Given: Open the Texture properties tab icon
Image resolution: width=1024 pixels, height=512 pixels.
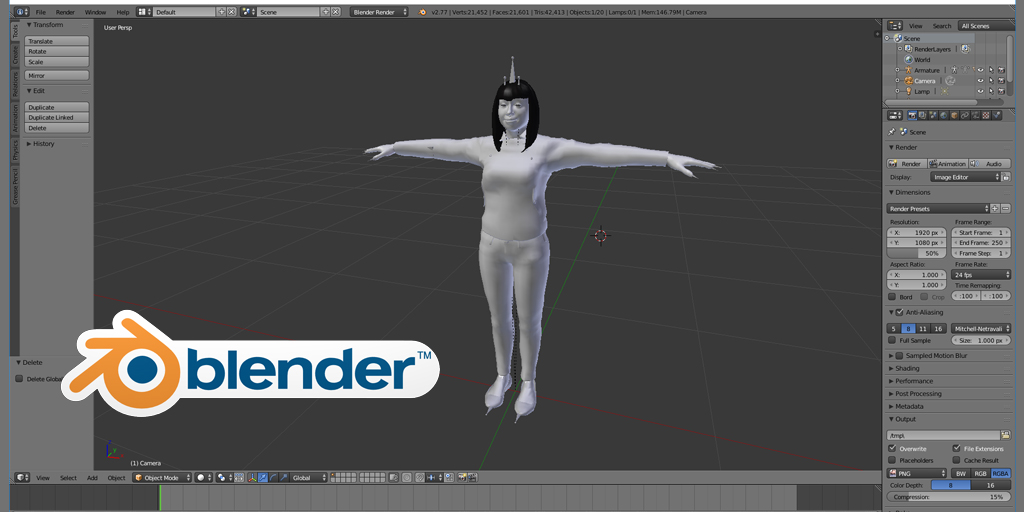Looking at the screenshot, I should pos(986,116).
